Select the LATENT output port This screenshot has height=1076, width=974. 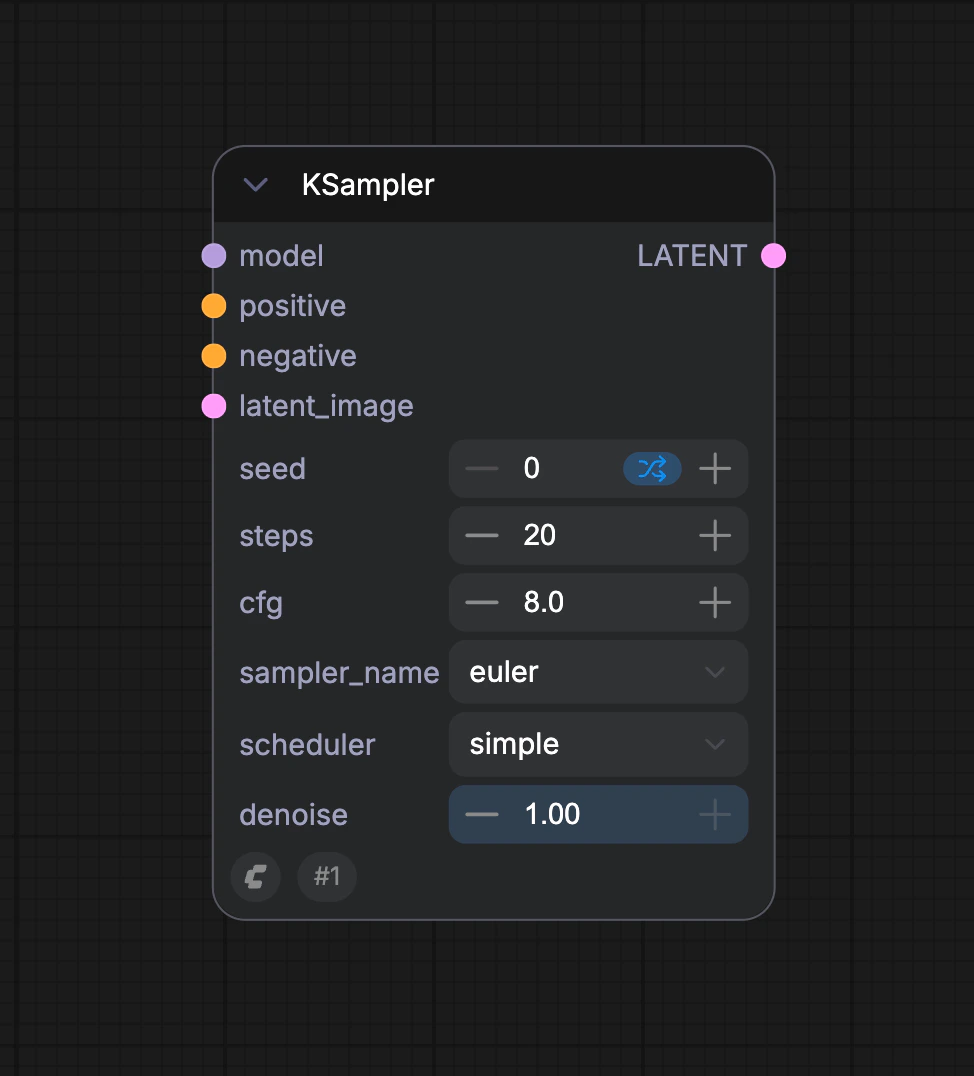tap(773, 255)
